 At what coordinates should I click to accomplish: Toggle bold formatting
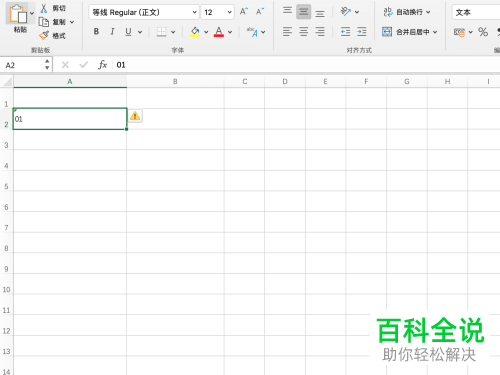click(96, 32)
